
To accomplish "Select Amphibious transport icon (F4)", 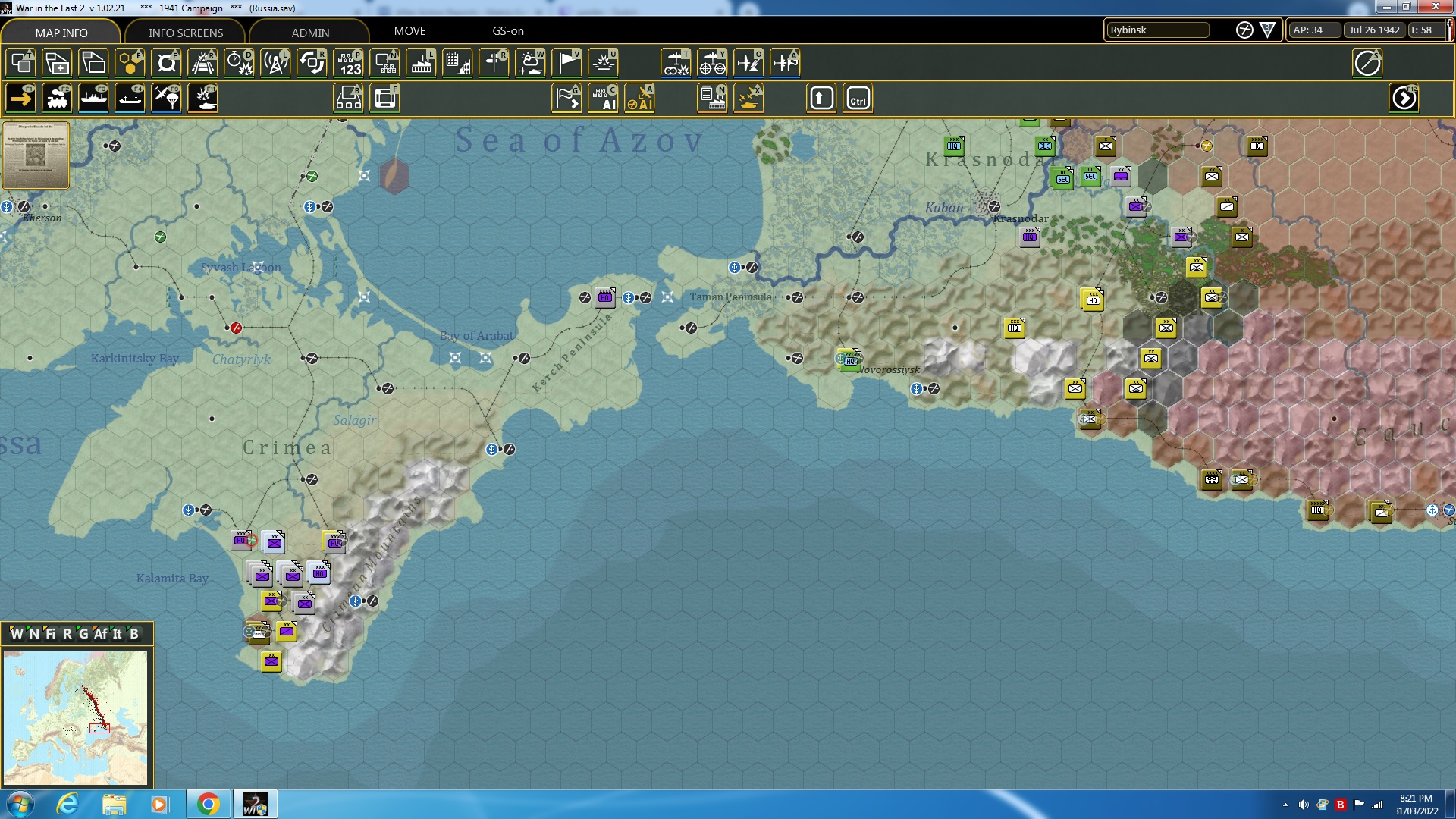I will pos(130,99).
